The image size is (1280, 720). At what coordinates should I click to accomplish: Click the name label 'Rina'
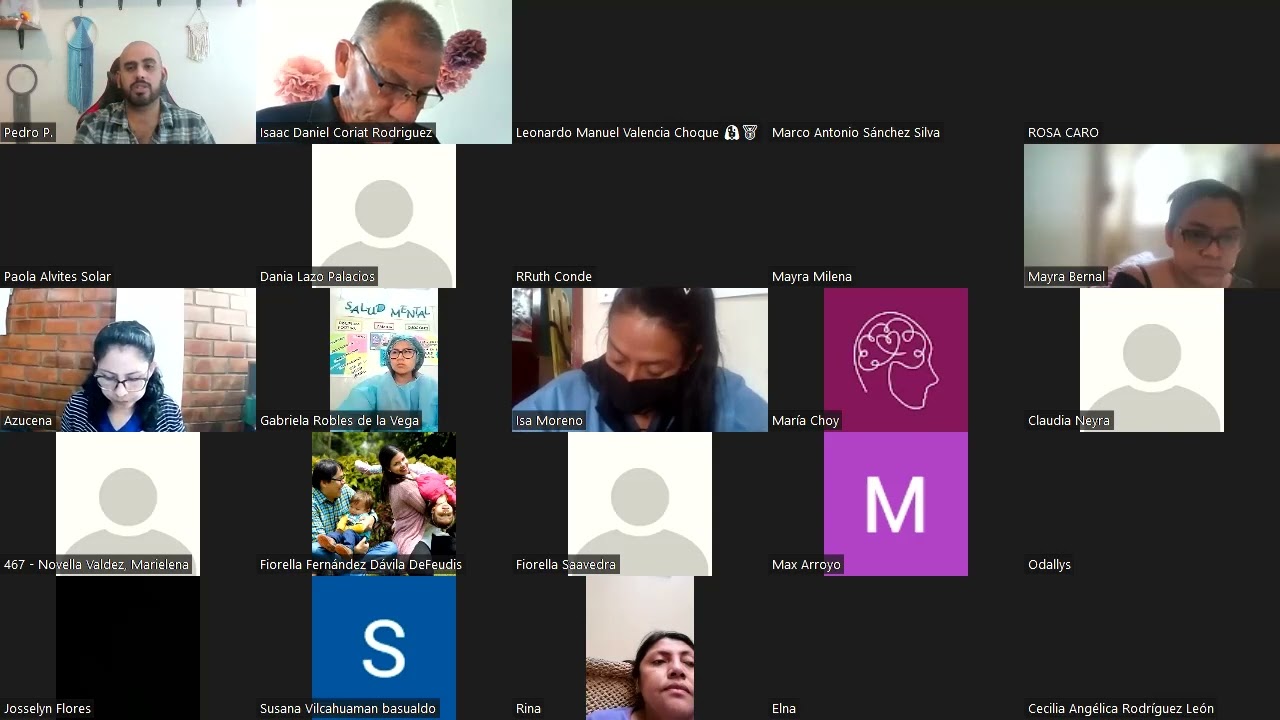point(528,708)
